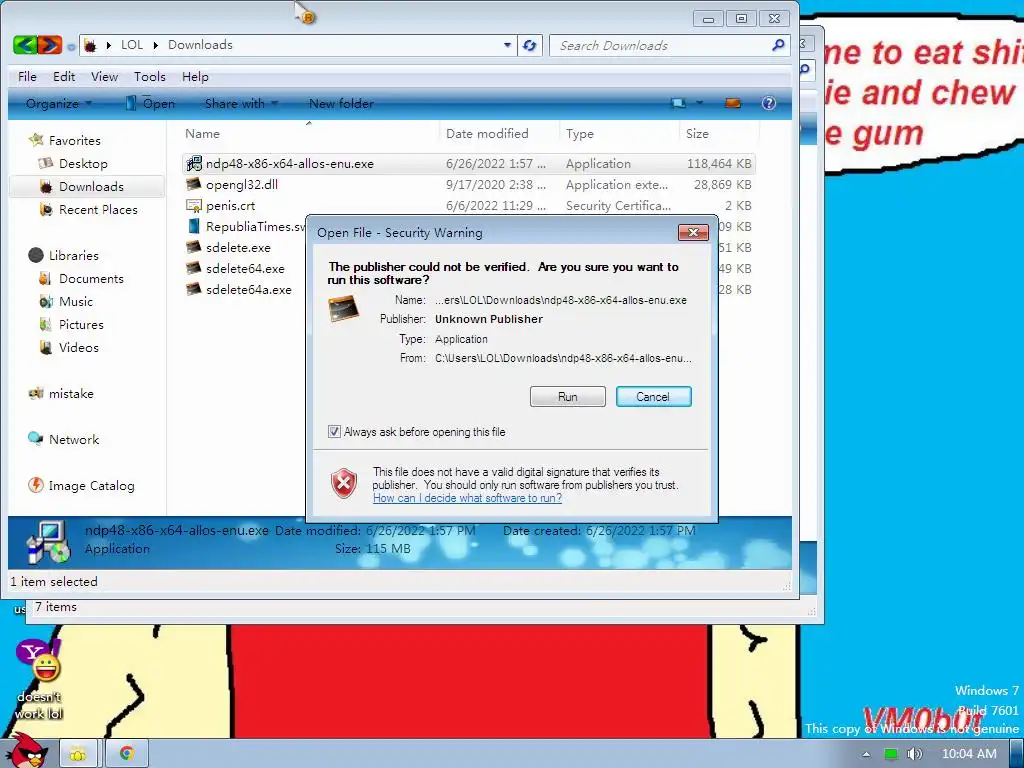Click the red shield warning icon
The image size is (1024, 768).
[344, 484]
